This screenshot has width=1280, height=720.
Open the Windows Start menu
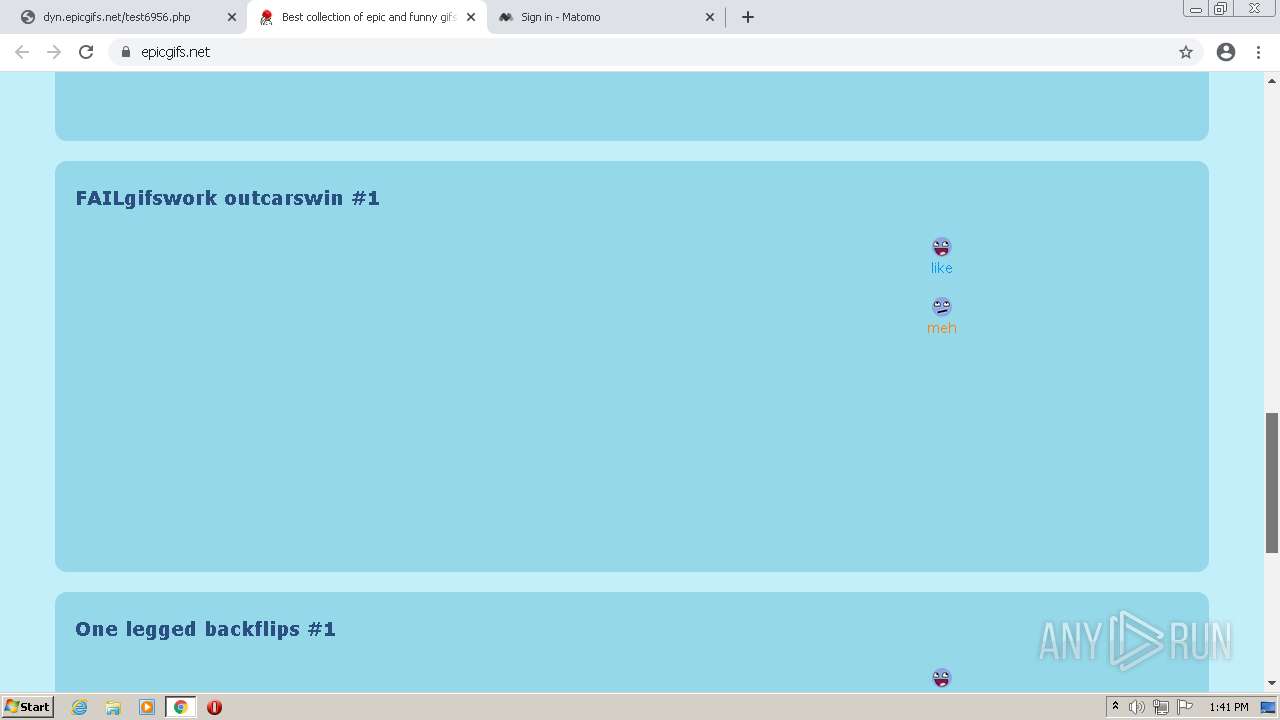point(28,707)
